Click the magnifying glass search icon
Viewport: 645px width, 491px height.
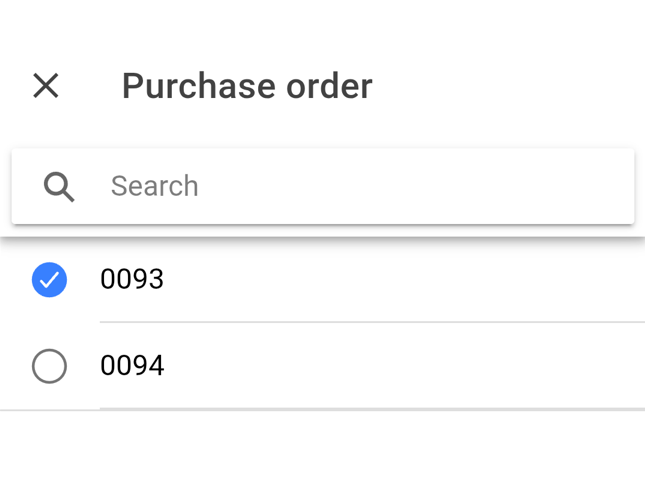[x=59, y=186]
